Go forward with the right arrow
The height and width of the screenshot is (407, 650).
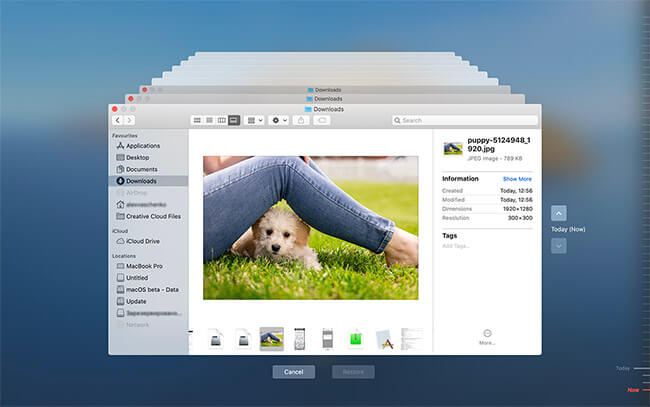click(x=129, y=120)
